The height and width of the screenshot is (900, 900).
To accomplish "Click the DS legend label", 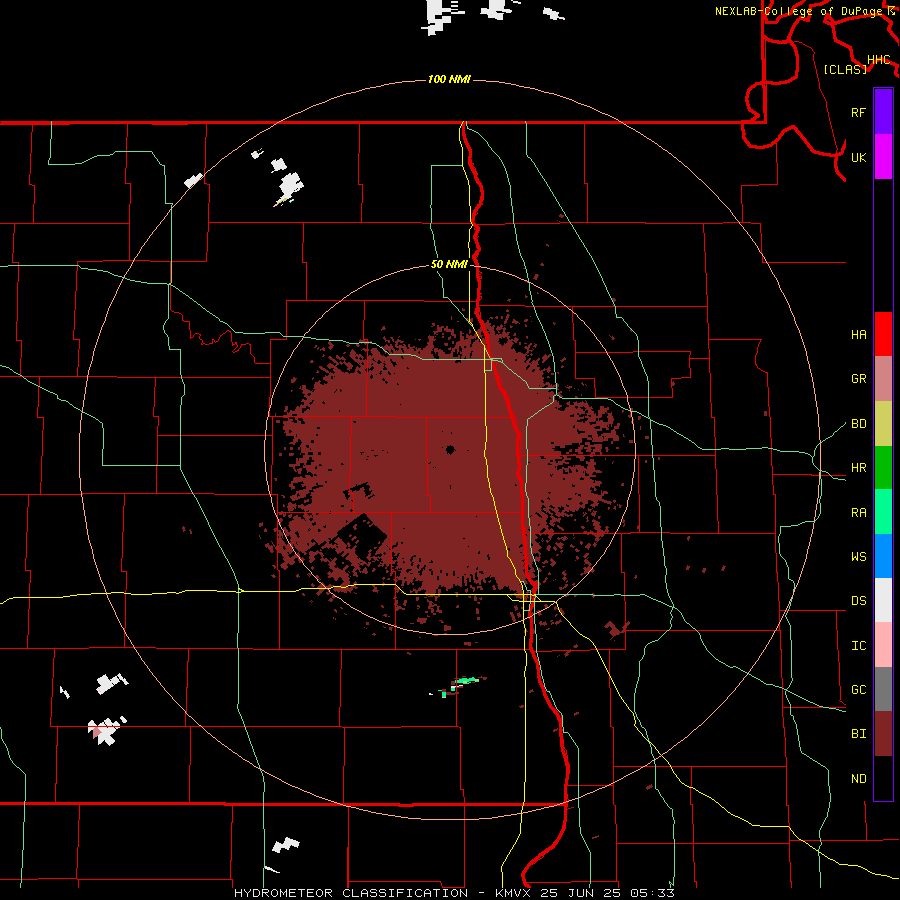I will tap(858, 601).
